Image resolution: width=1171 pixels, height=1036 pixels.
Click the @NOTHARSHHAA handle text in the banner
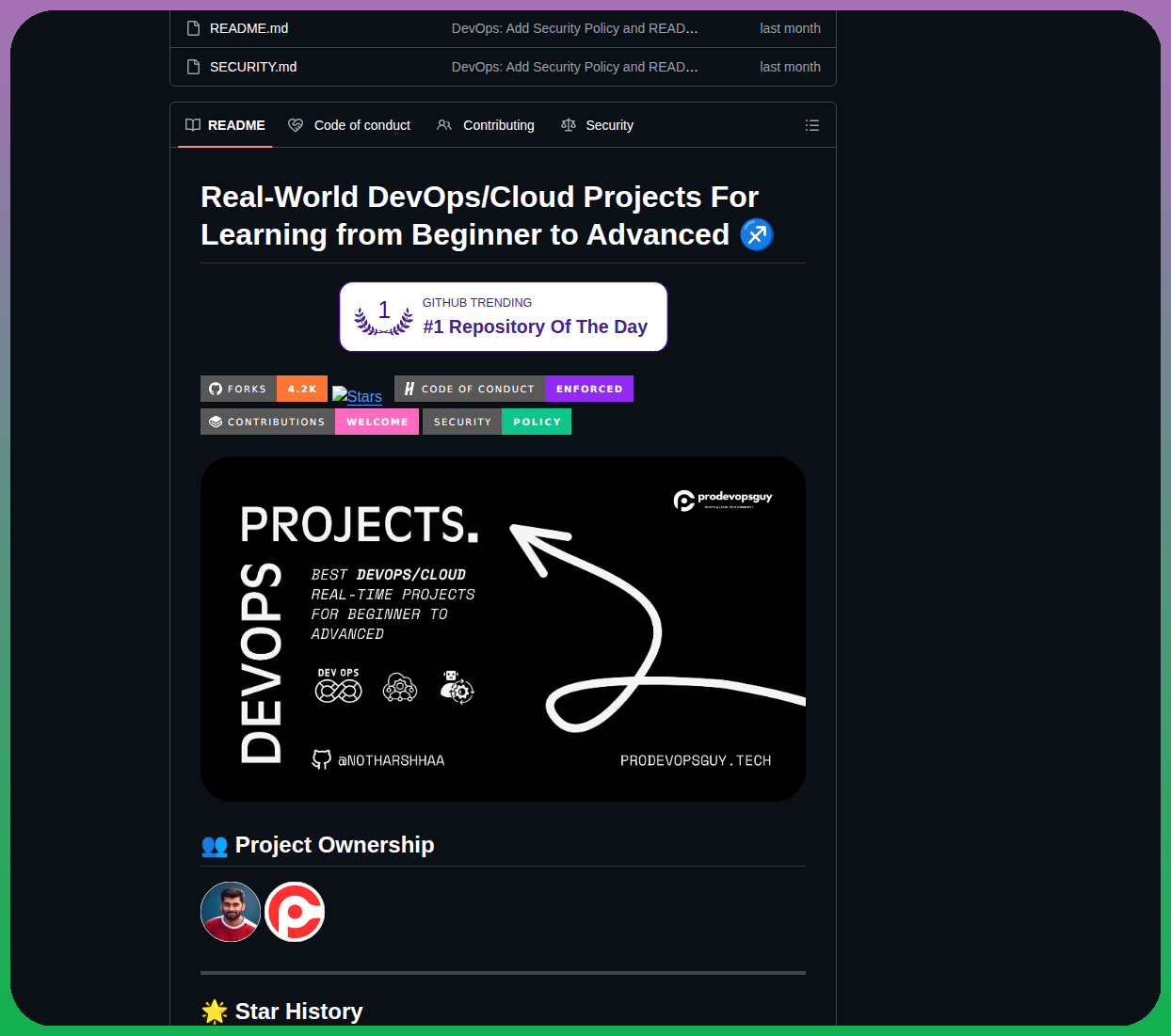(x=392, y=760)
